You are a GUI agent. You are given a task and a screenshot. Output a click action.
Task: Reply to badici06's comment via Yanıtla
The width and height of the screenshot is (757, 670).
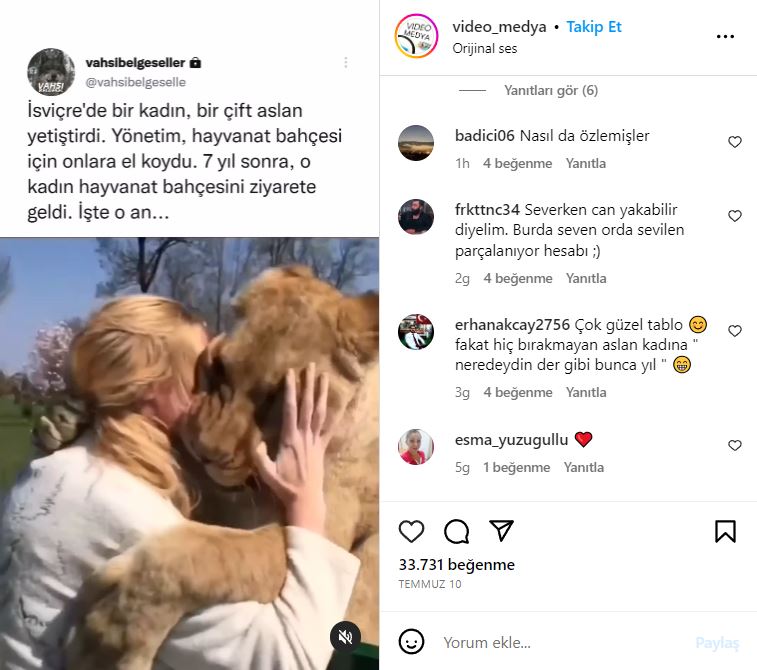pos(586,164)
